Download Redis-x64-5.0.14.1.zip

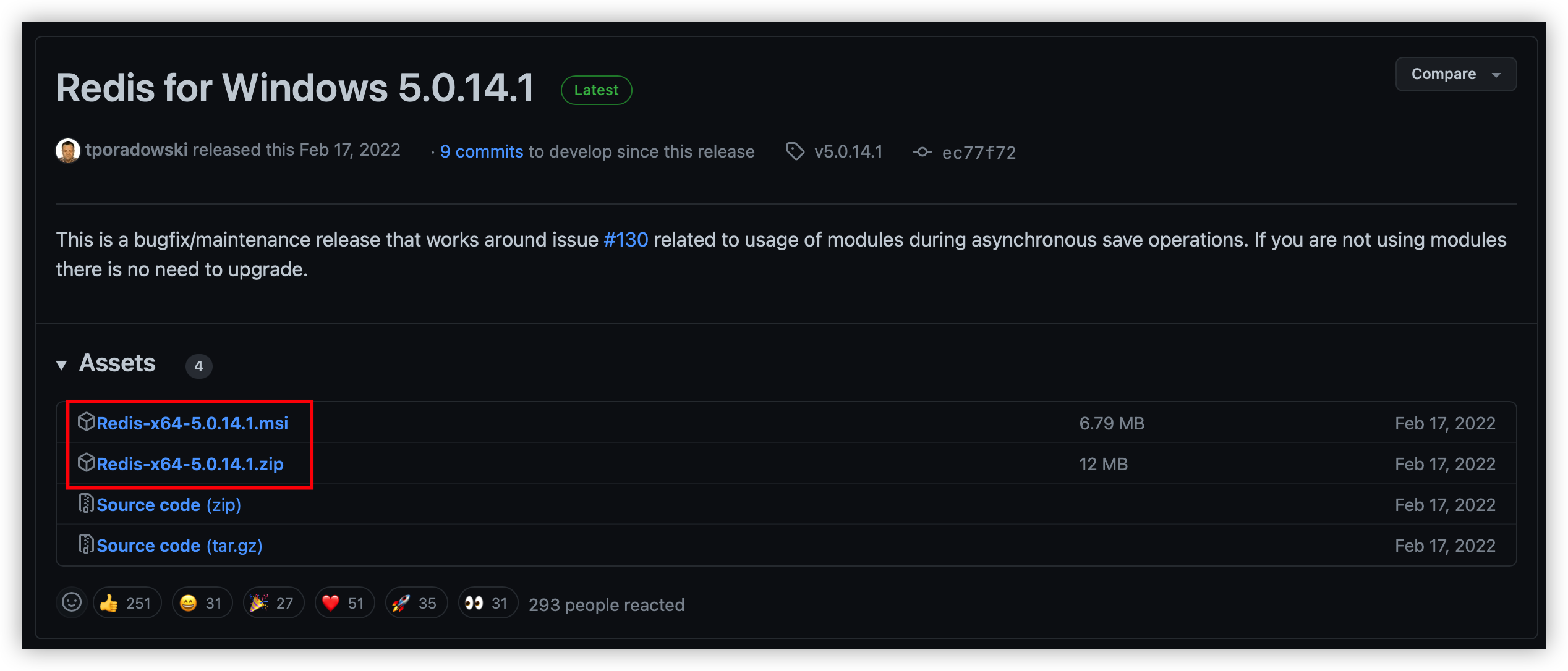pyautogui.click(x=190, y=464)
